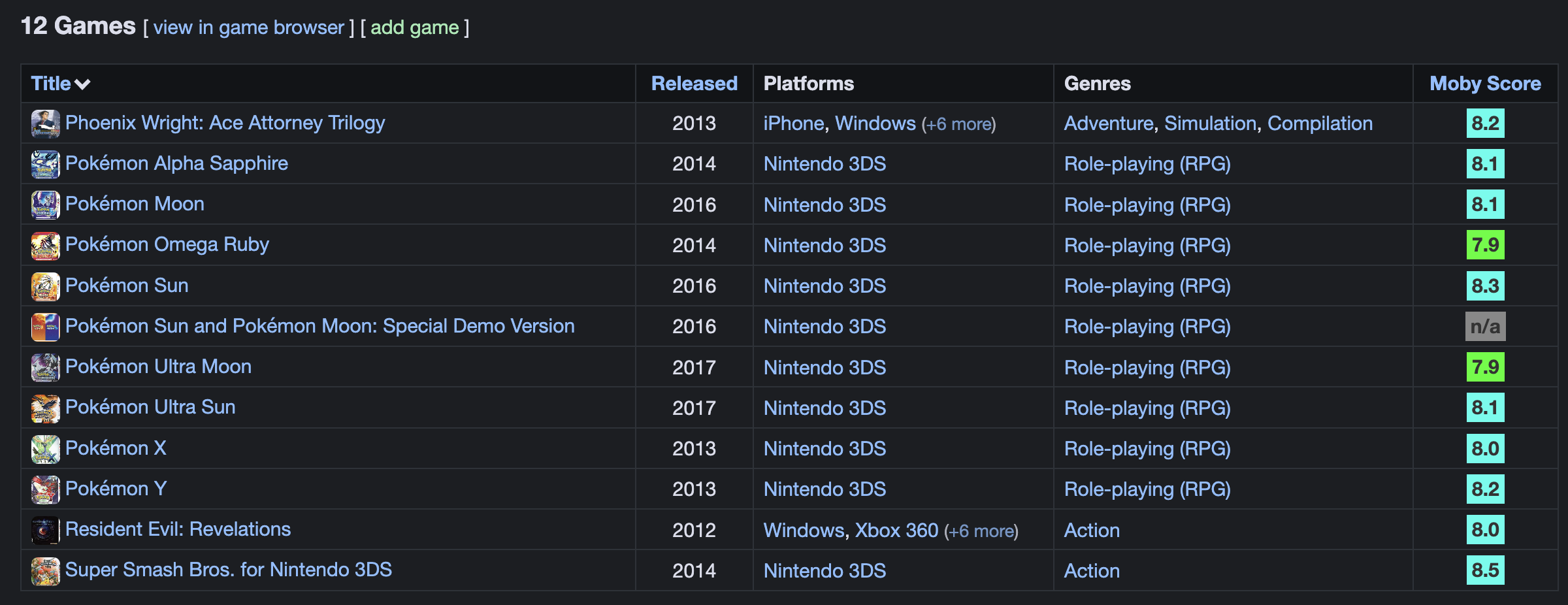Click the 2017 release year for Ultra Sun
1568x605 pixels.
click(694, 408)
